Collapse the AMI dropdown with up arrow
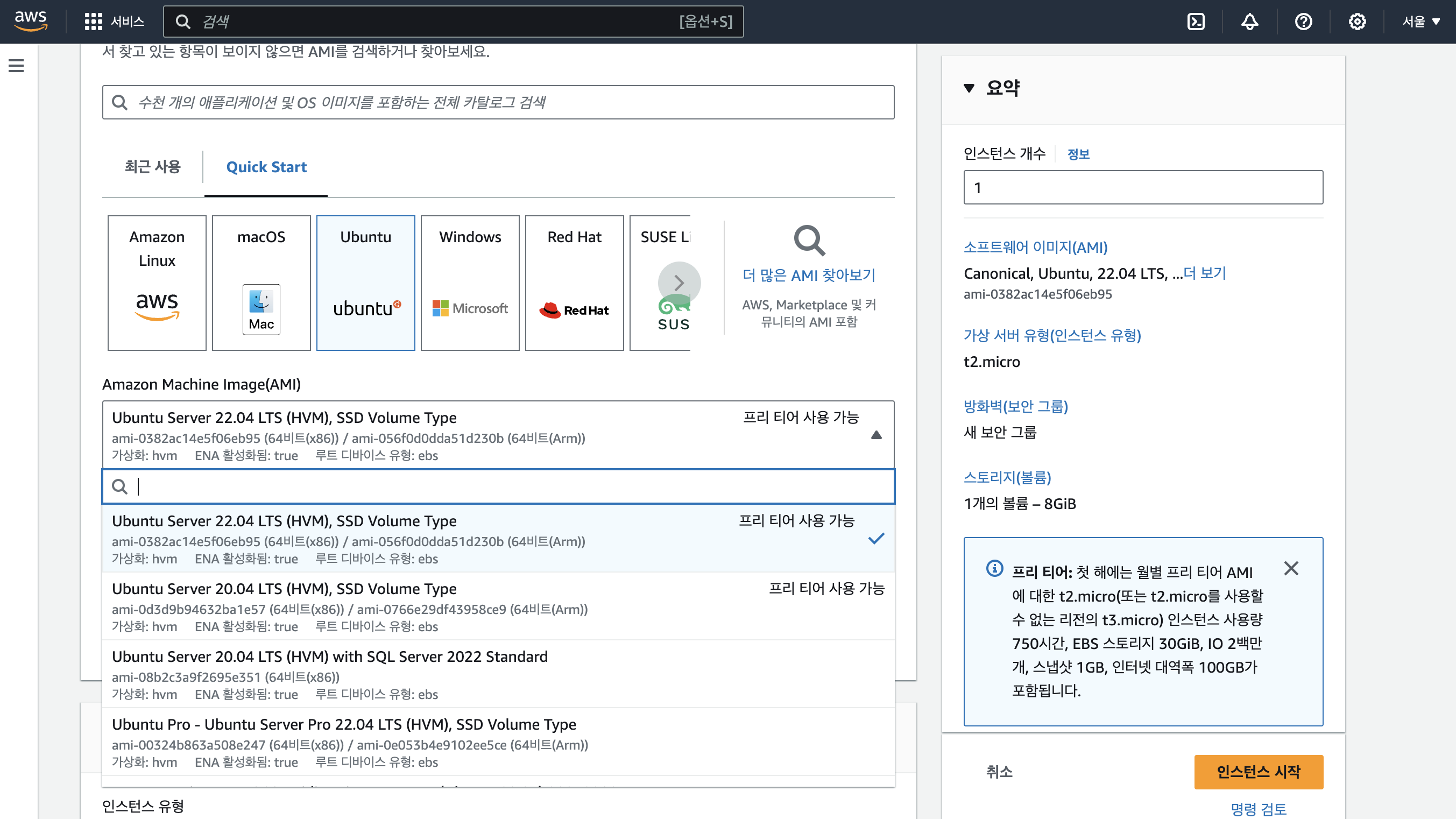Viewport: 1456px width, 819px height. [x=875, y=435]
